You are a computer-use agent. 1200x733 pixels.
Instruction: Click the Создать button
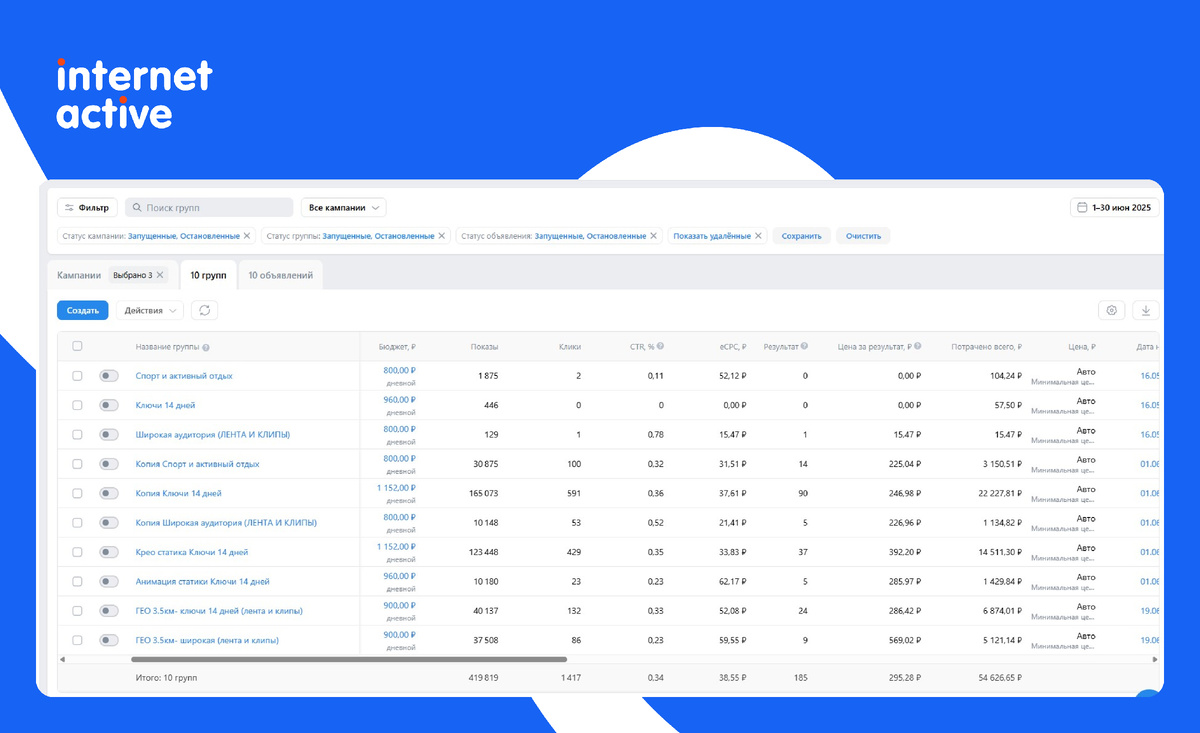pos(82,310)
